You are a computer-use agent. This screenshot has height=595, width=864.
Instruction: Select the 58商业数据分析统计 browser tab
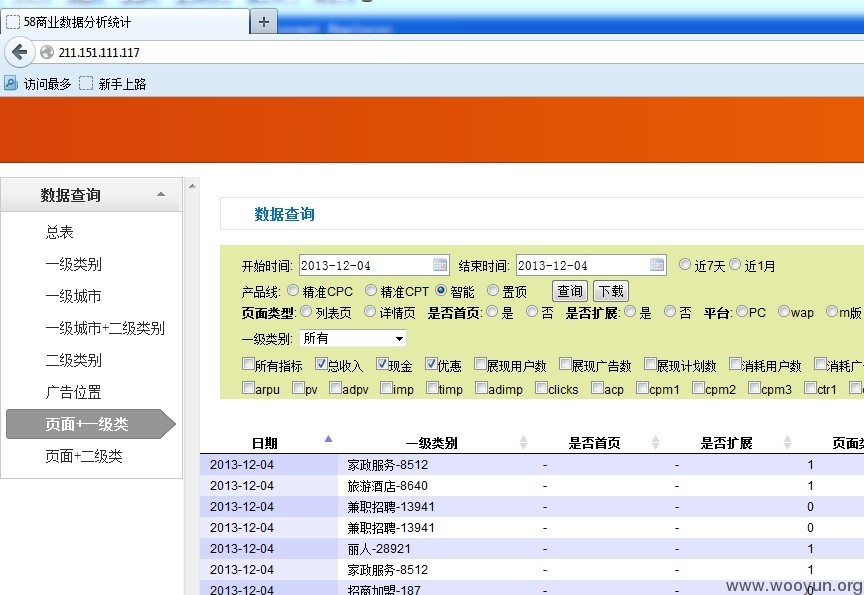click(125, 22)
